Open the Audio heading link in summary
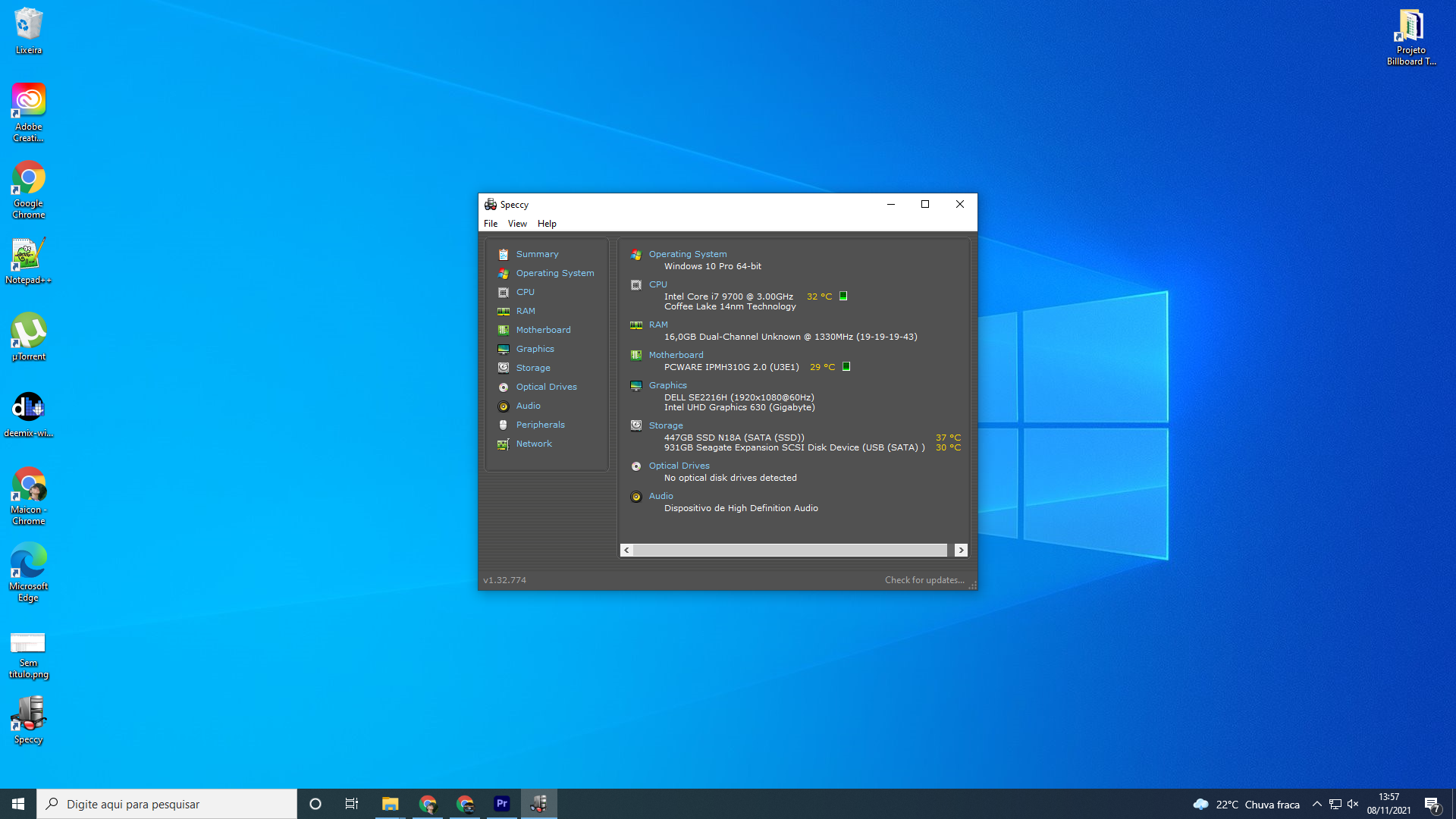Image resolution: width=1456 pixels, height=819 pixels. click(661, 496)
